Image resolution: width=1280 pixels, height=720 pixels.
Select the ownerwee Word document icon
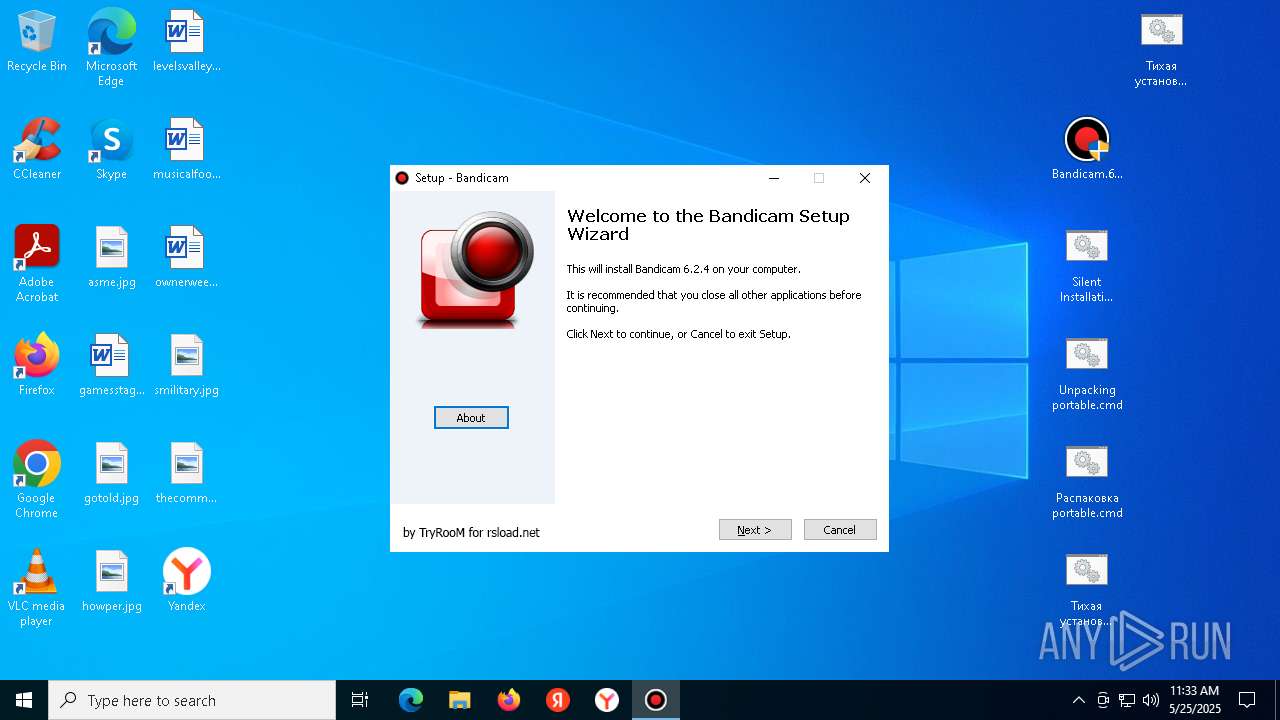pyautogui.click(x=186, y=258)
